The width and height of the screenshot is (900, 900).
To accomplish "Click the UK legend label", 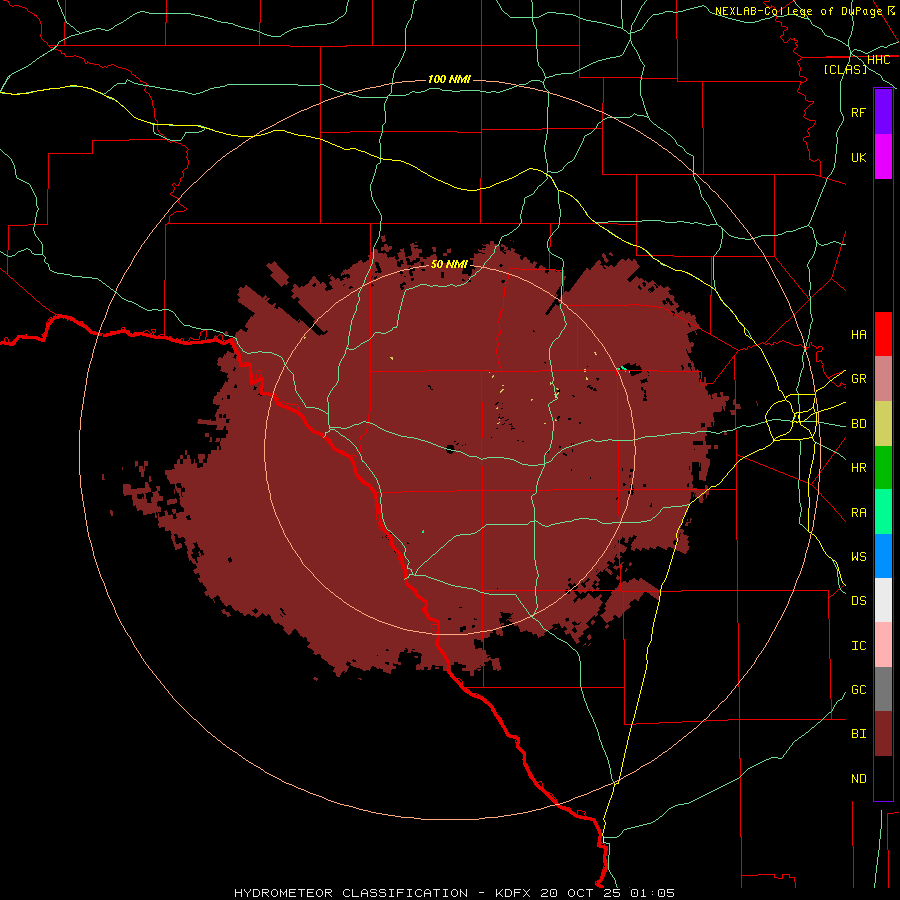I will click(858, 157).
